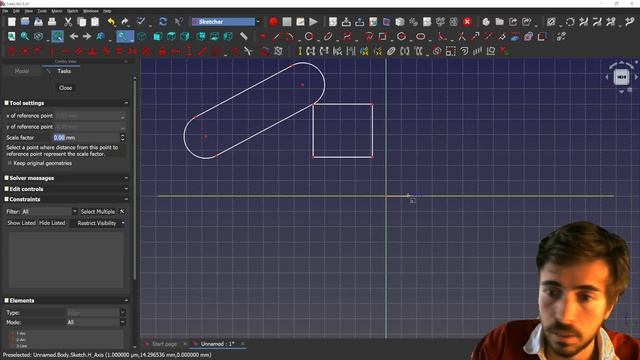Click the Scale factor input field
The image size is (640, 360).
point(87,138)
